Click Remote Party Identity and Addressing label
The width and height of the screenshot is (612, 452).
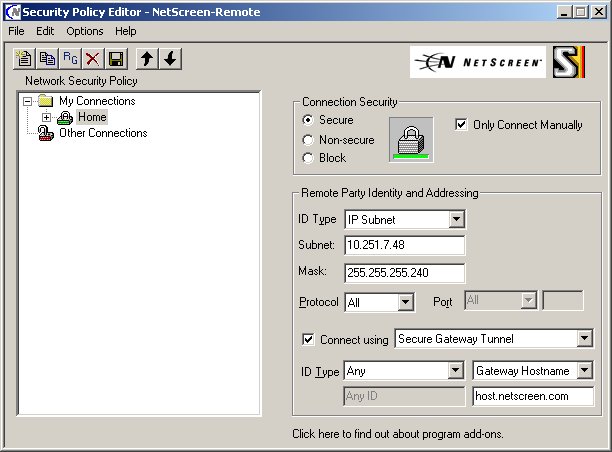(390, 193)
